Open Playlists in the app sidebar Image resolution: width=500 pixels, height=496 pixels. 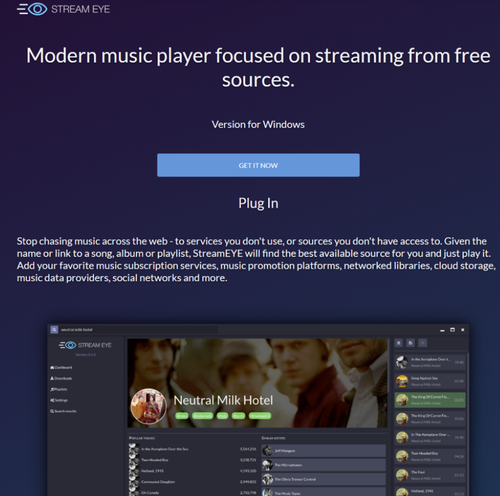[x=59, y=389]
